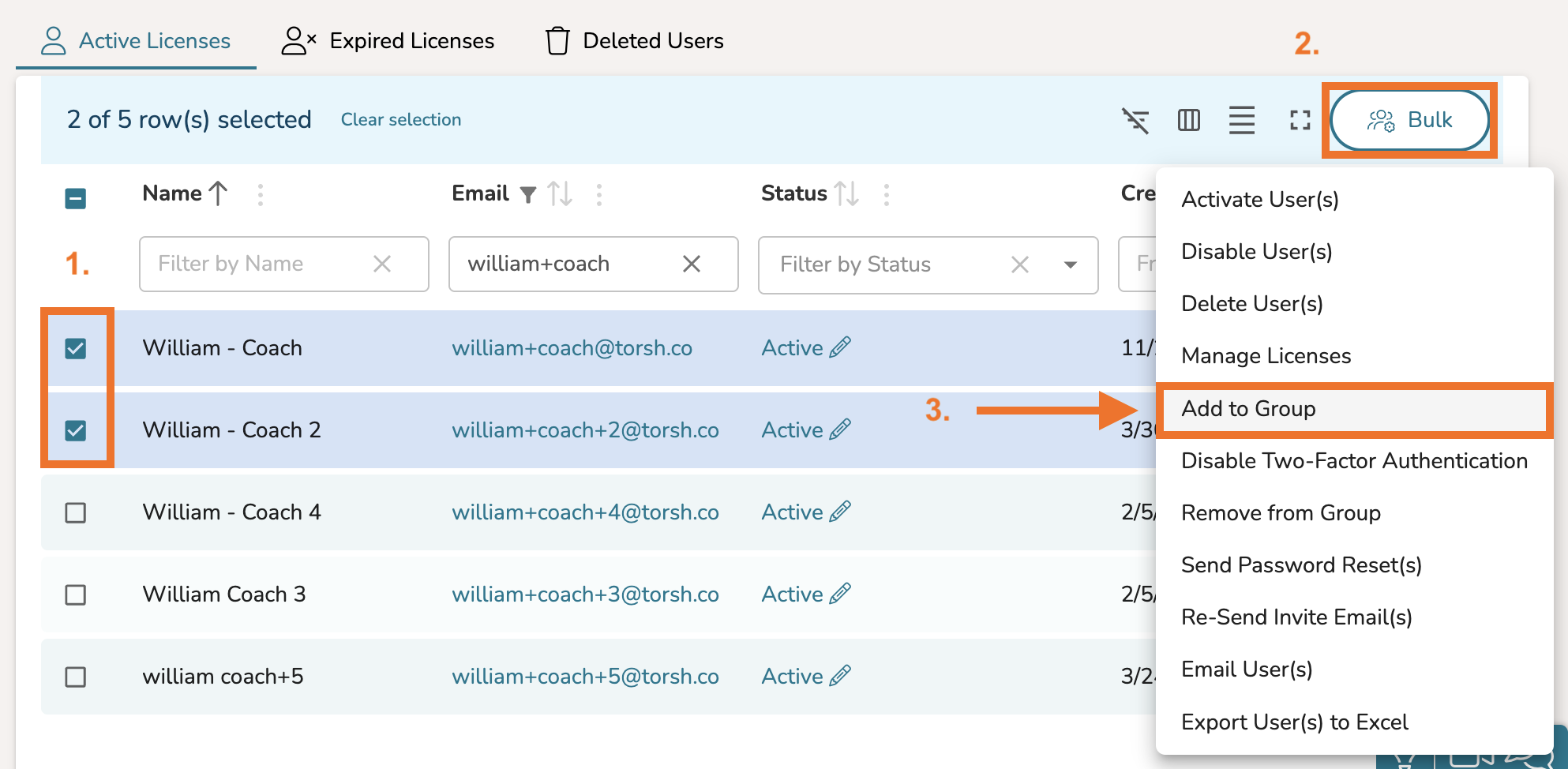Screen dimensions: 1568x769
Task: Click the pencil icon beside William - Coach status
Action: point(841,347)
